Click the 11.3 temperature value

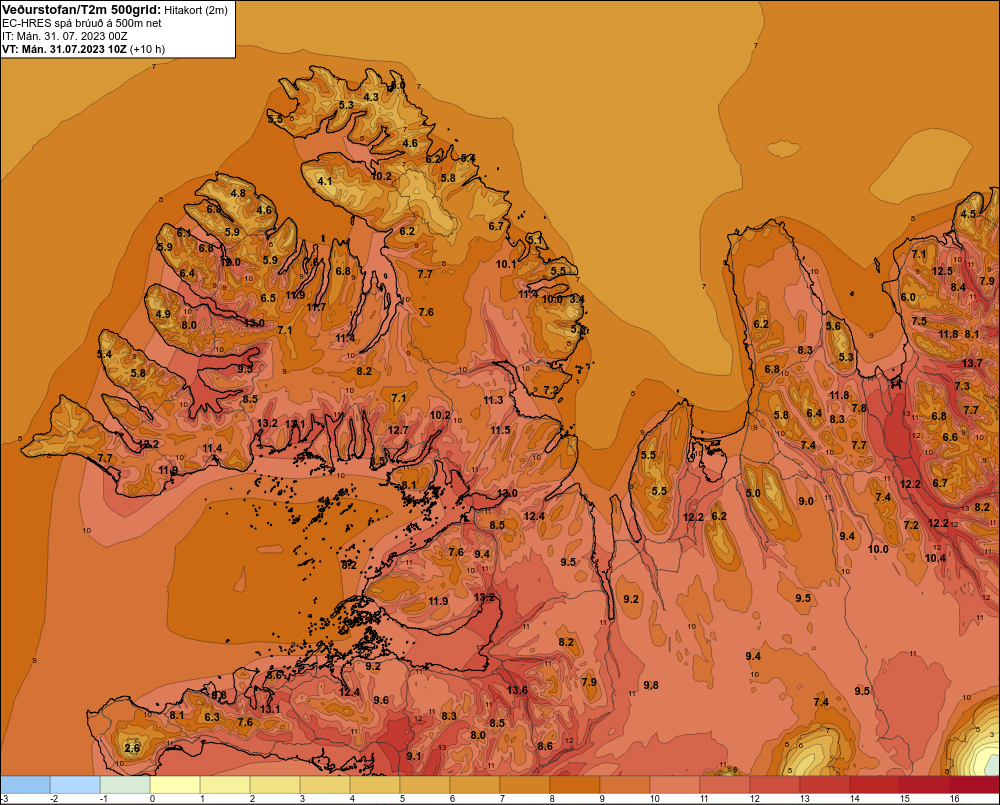(493, 400)
